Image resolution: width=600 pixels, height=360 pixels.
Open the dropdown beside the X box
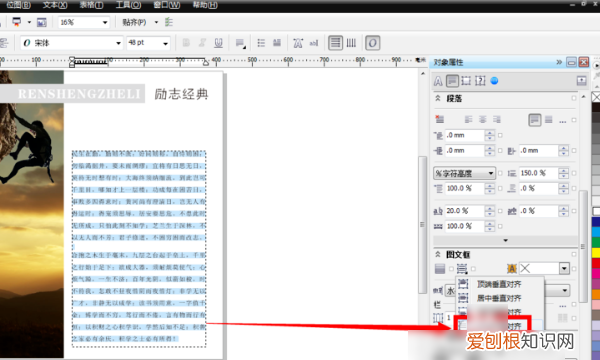(x=564, y=269)
